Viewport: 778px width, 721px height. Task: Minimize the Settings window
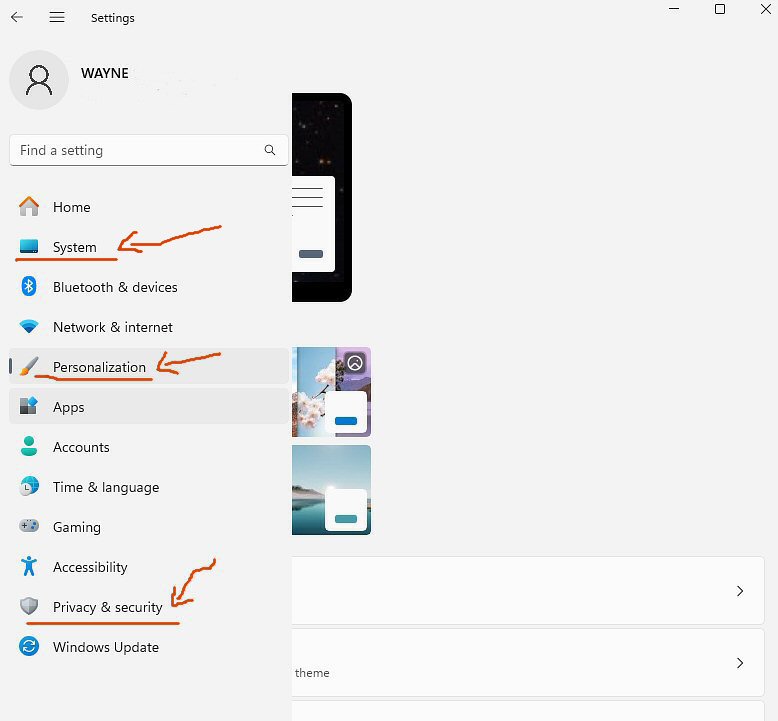[674, 8]
